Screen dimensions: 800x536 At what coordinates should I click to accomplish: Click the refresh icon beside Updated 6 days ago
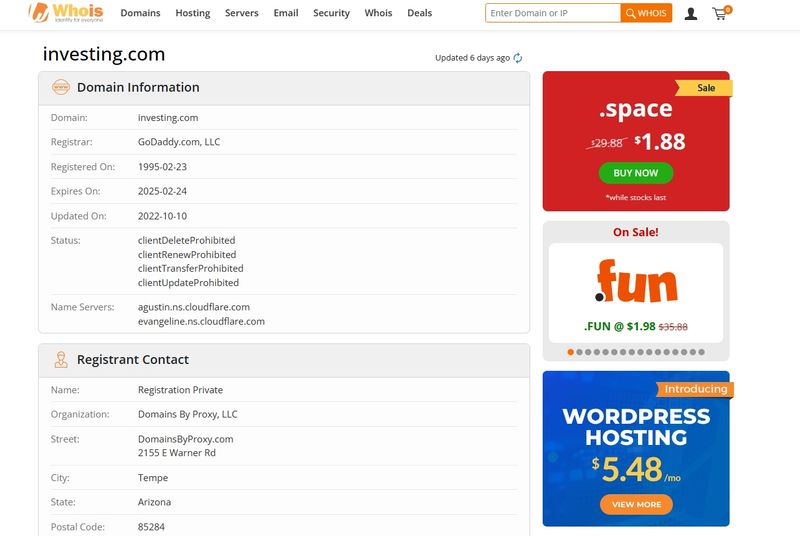[518, 58]
